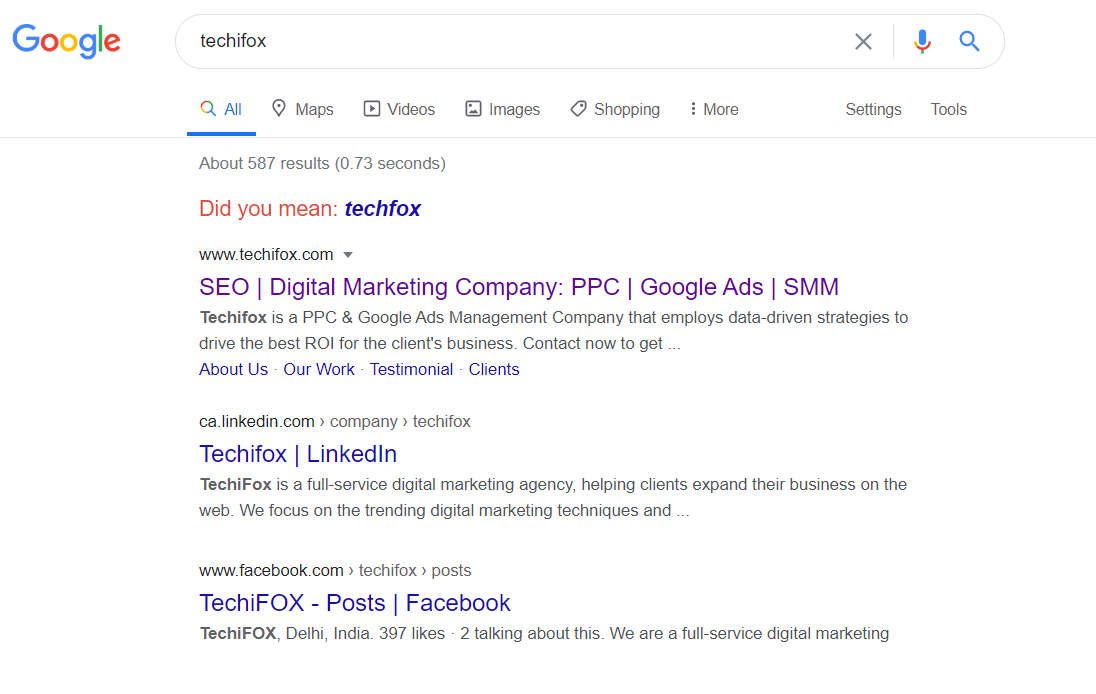Switch to the Videos tab
The height and width of the screenshot is (694, 1096).
(399, 110)
